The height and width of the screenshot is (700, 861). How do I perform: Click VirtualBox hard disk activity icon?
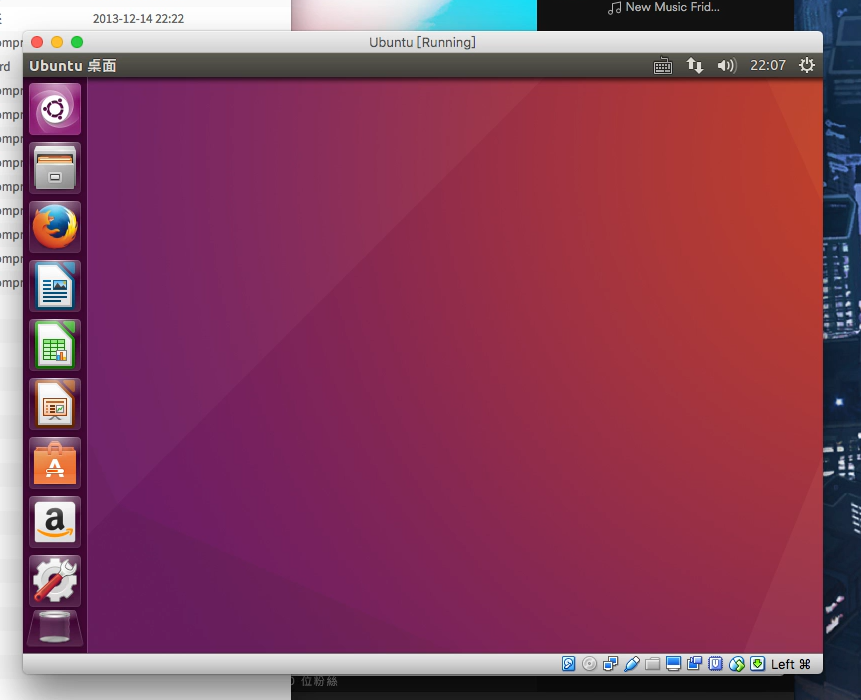tap(568, 664)
